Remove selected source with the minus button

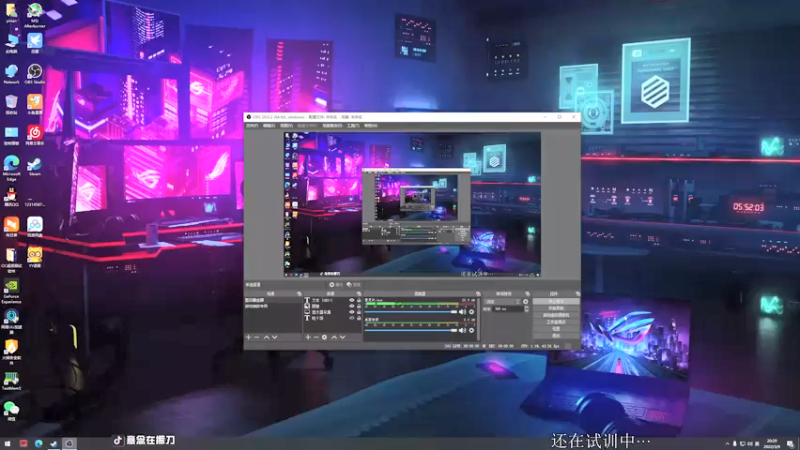[x=316, y=337]
